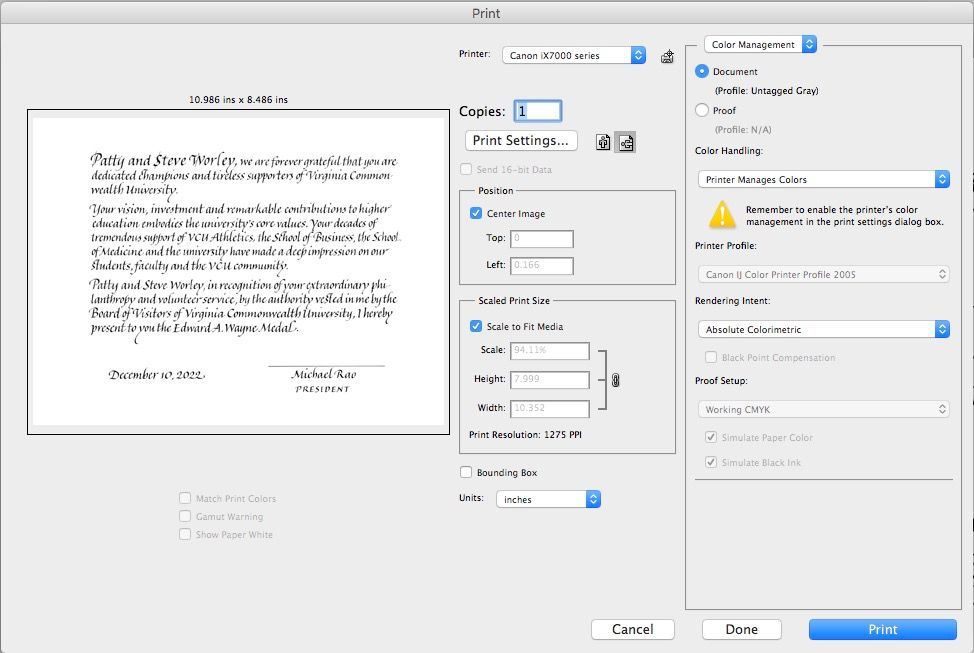
Task: Choose the Document radio button
Action: coord(702,72)
